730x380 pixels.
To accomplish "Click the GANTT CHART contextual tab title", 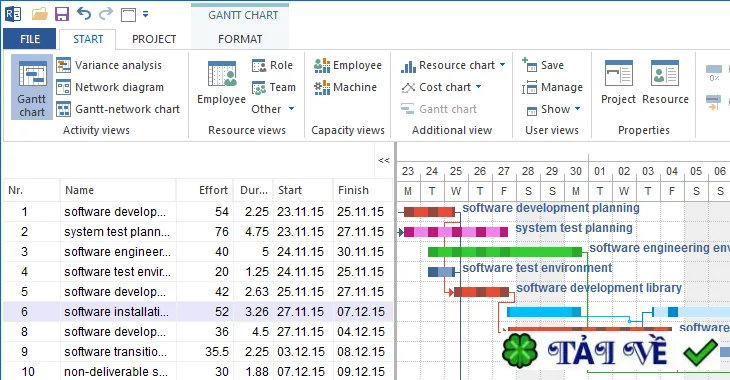I will pyautogui.click(x=243, y=15).
